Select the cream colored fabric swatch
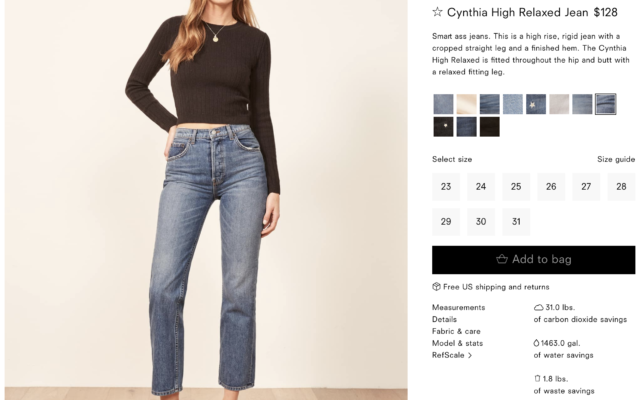 pyautogui.click(x=466, y=104)
